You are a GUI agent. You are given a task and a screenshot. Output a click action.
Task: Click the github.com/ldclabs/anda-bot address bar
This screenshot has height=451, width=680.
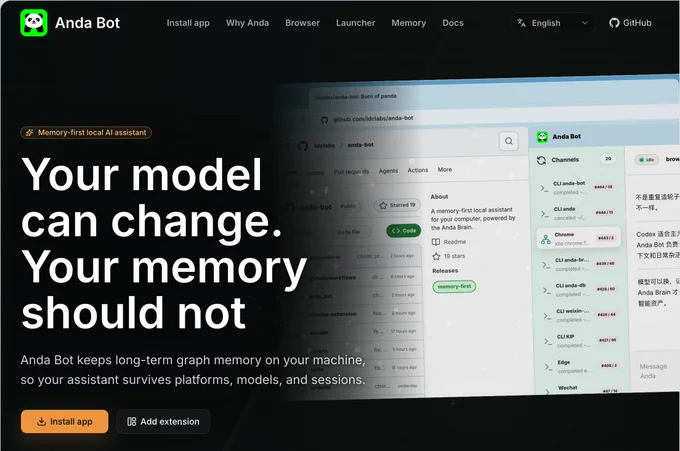coord(373,118)
